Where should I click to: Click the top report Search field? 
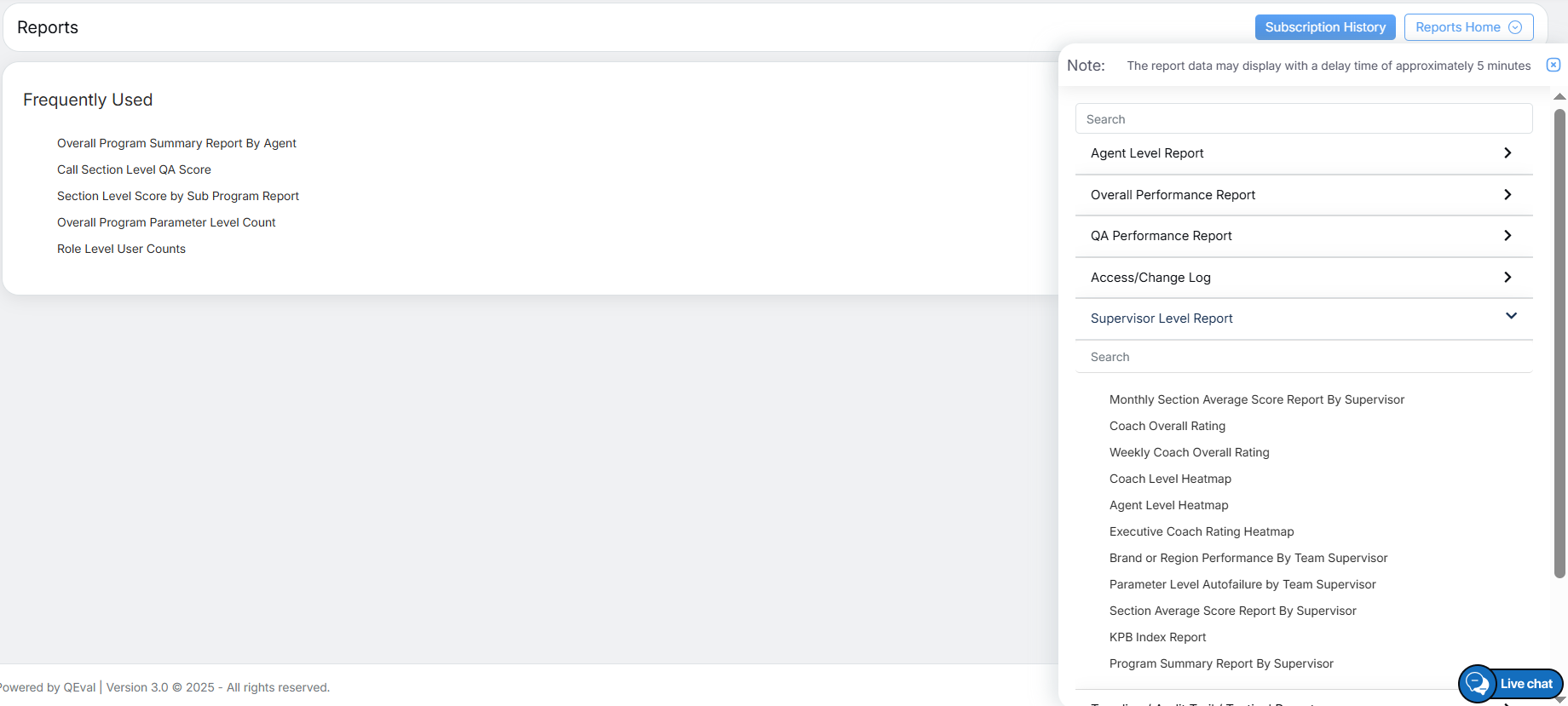1303,119
